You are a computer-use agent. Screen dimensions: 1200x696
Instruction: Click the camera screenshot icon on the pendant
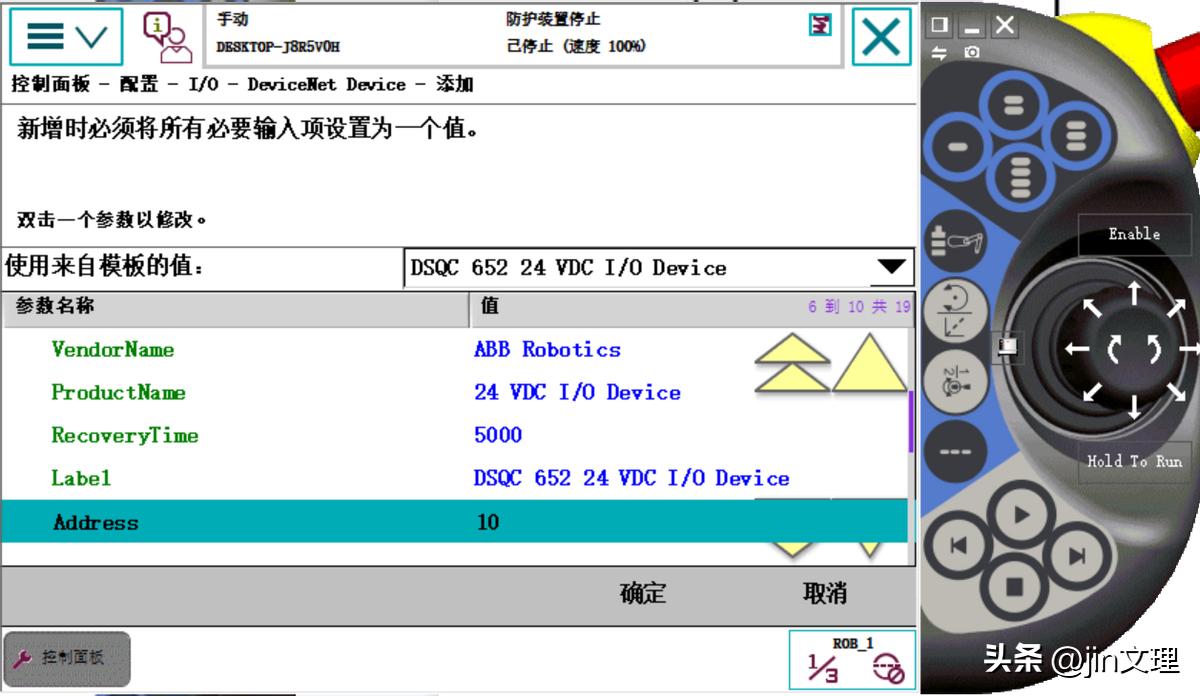pos(972,50)
